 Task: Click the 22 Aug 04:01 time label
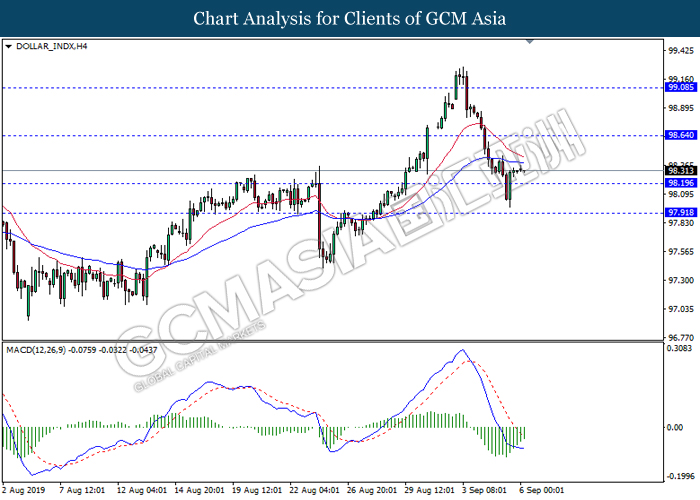coord(314,490)
